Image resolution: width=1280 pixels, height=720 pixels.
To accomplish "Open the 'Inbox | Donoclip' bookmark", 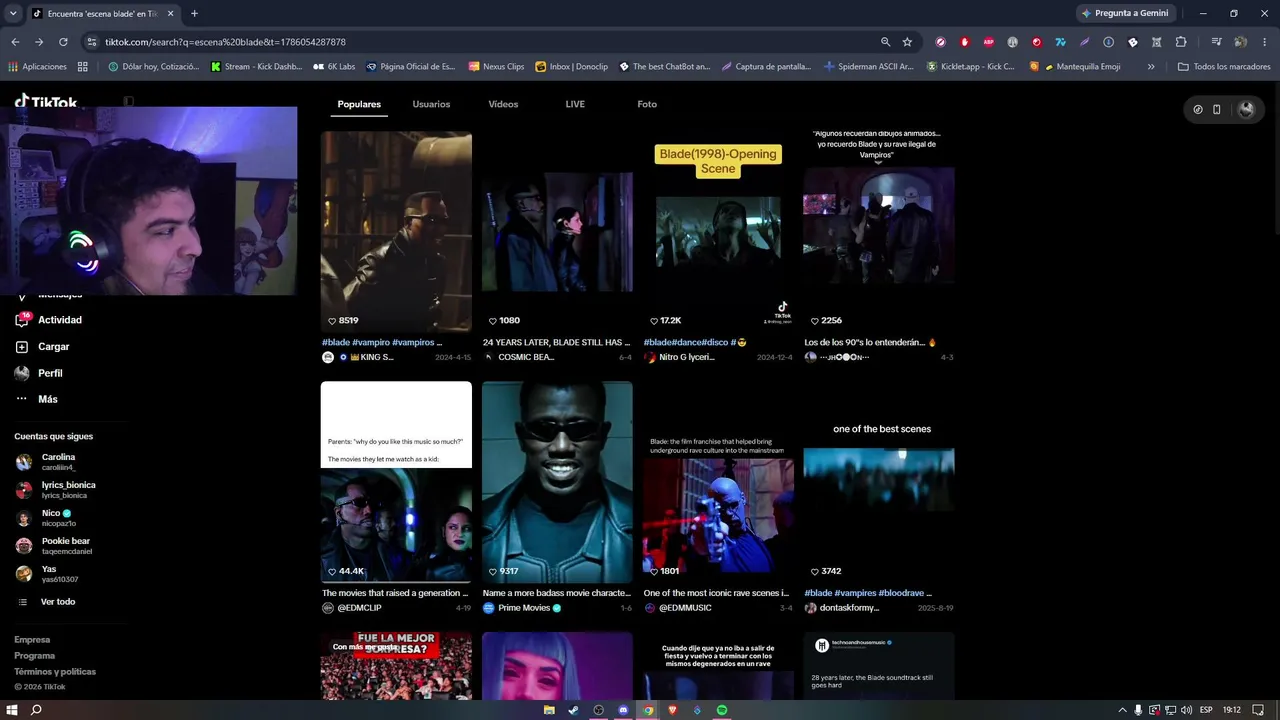I will (571, 67).
